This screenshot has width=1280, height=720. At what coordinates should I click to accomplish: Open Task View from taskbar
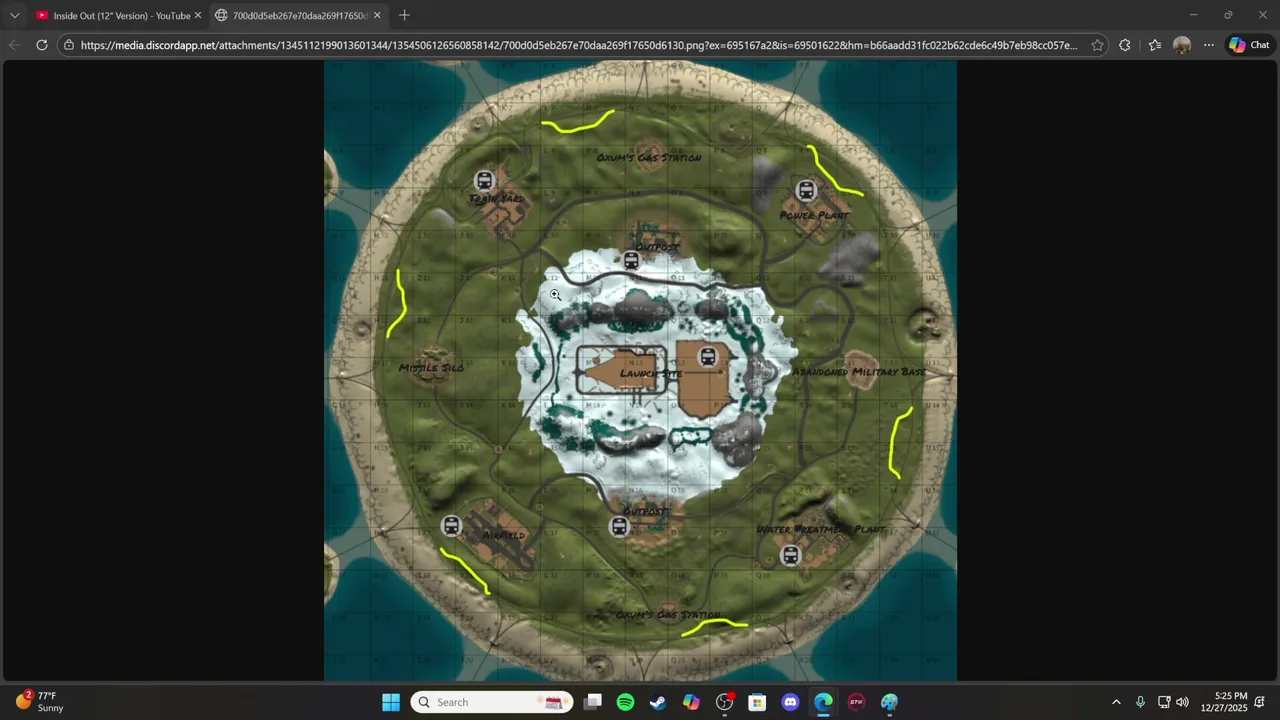click(593, 702)
